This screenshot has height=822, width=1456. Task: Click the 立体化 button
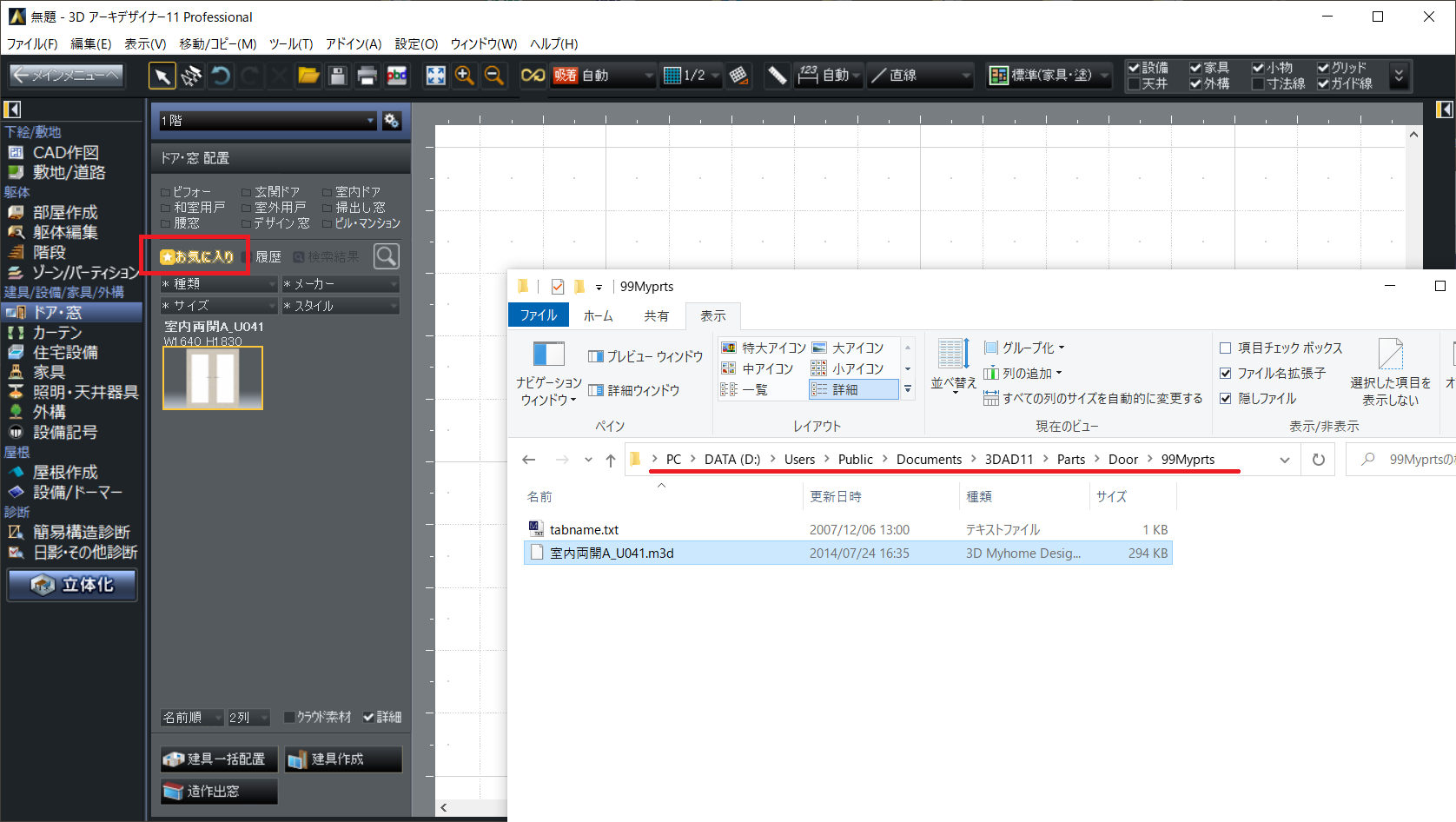tap(73, 585)
